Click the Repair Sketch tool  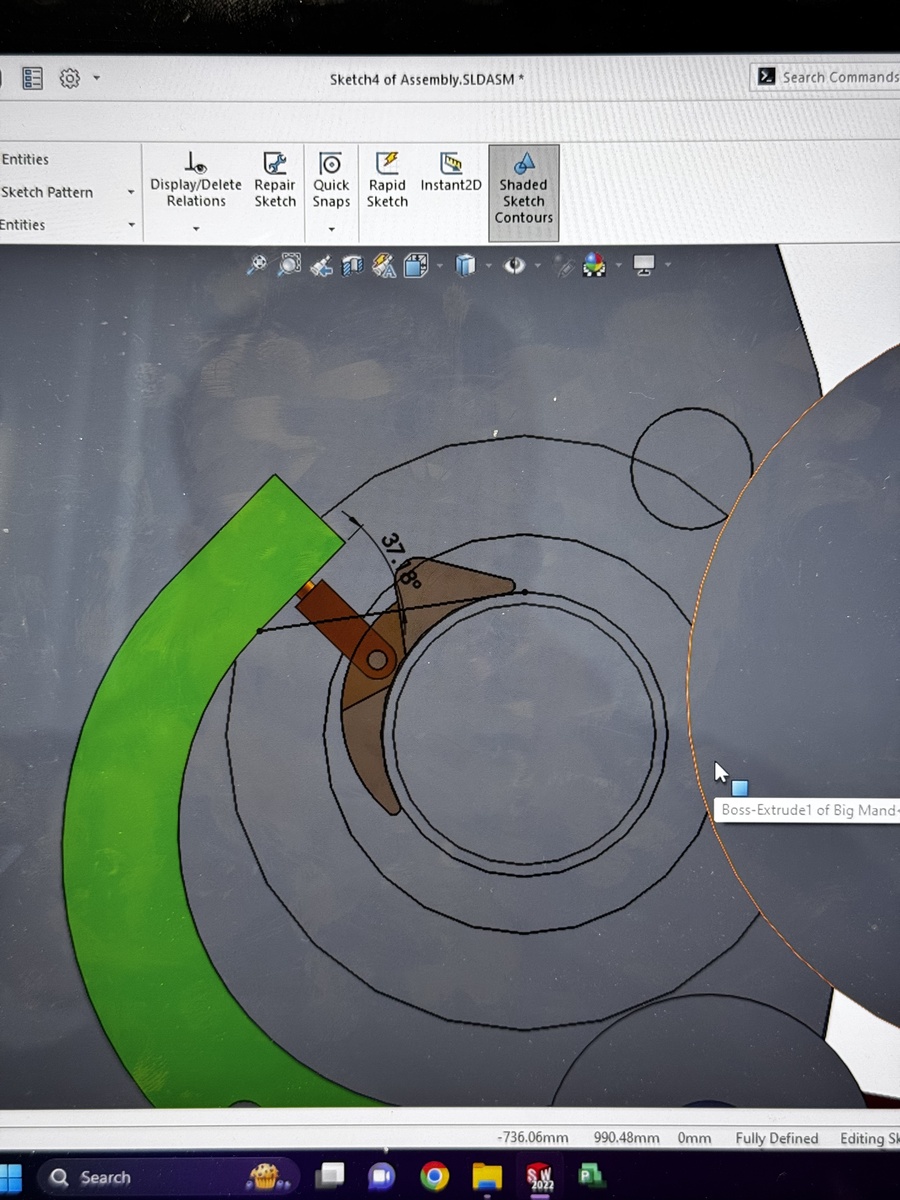275,180
